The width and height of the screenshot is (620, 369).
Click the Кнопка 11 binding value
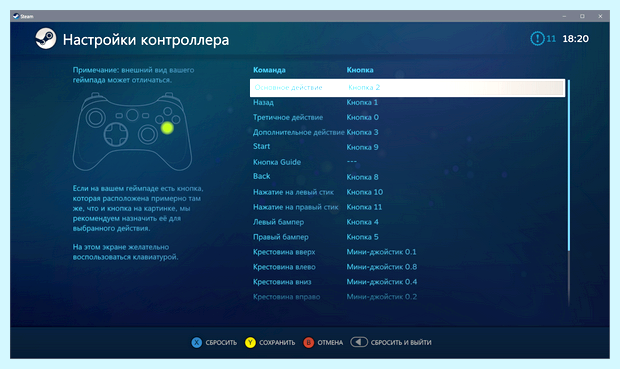364,207
